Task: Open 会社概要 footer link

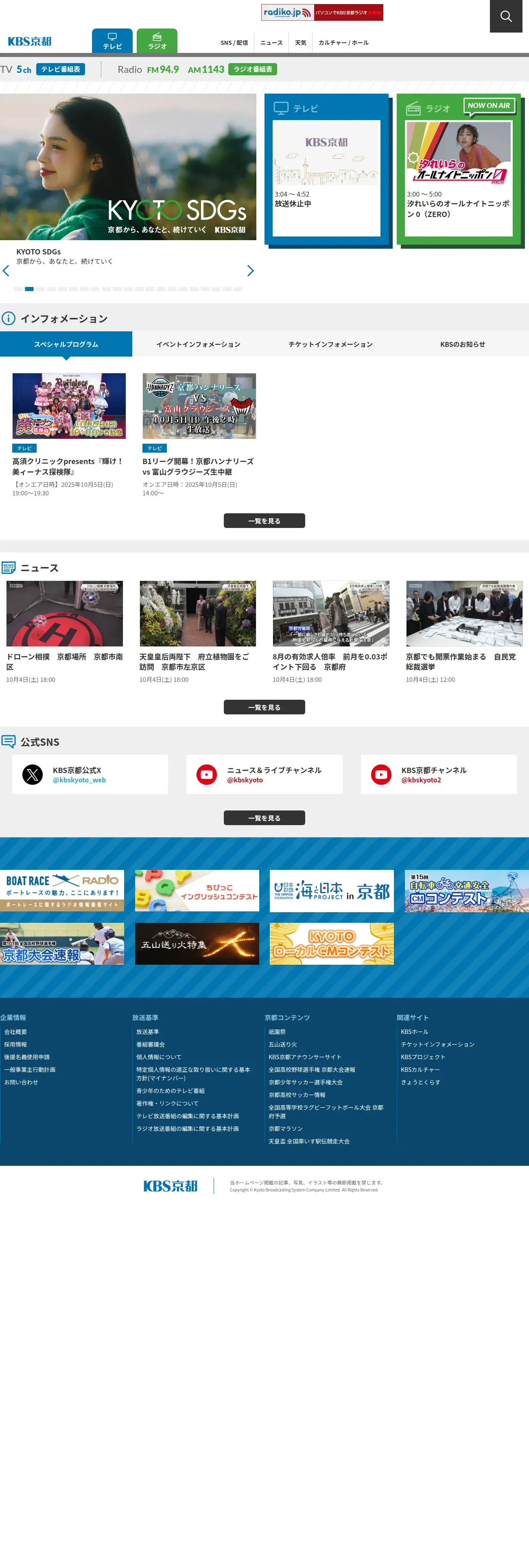Action: (16, 1032)
